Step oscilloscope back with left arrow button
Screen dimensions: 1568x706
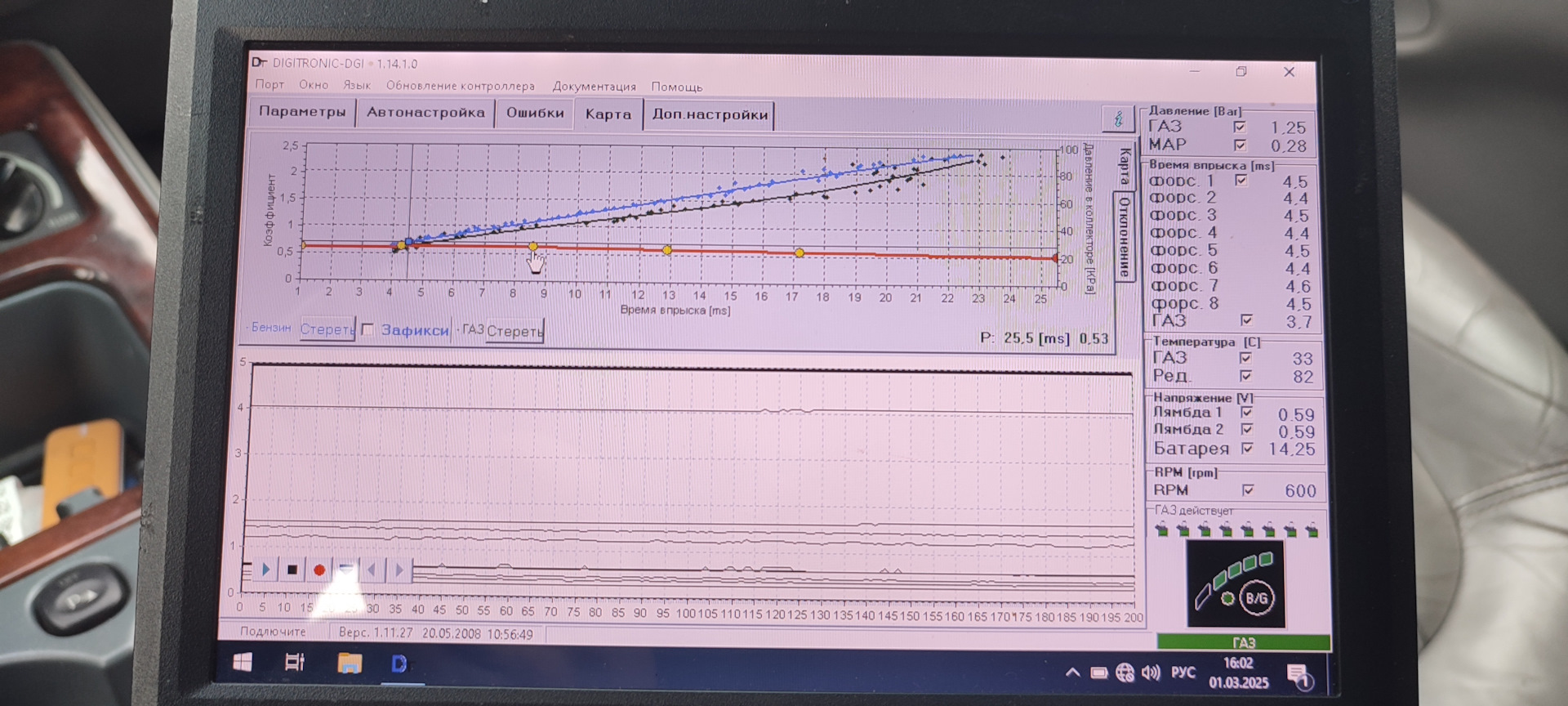coord(372,570)
